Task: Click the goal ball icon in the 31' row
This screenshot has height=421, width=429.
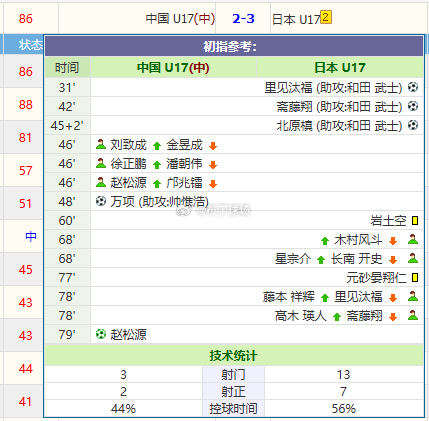Action: [413, 87]
